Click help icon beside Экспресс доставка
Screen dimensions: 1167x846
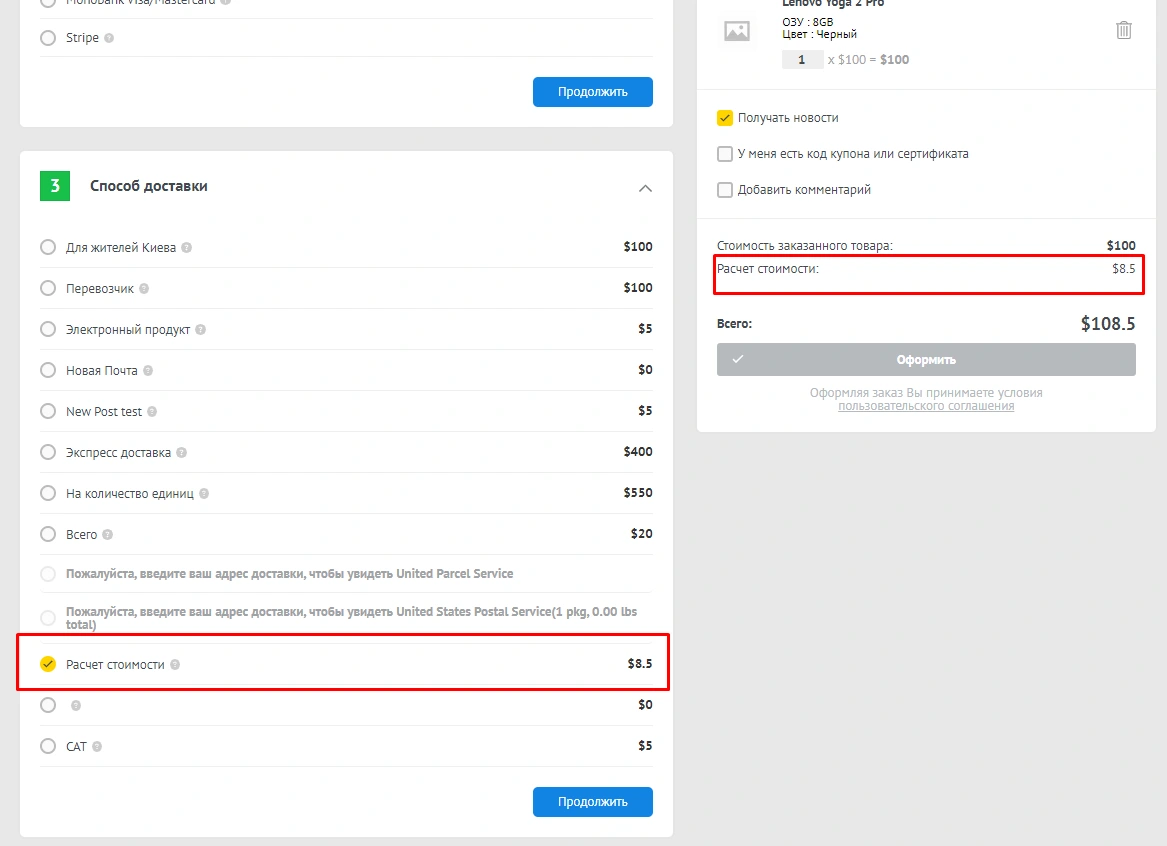[x=181, y=452]
